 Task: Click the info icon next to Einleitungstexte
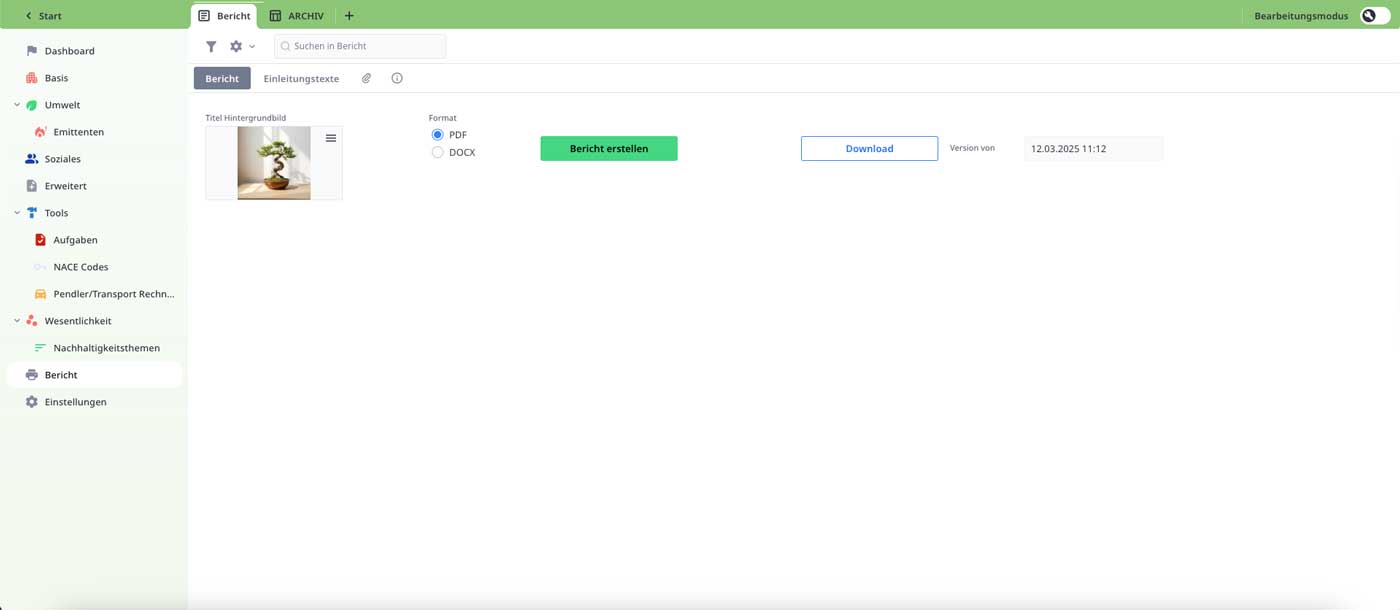pos(397,77)
